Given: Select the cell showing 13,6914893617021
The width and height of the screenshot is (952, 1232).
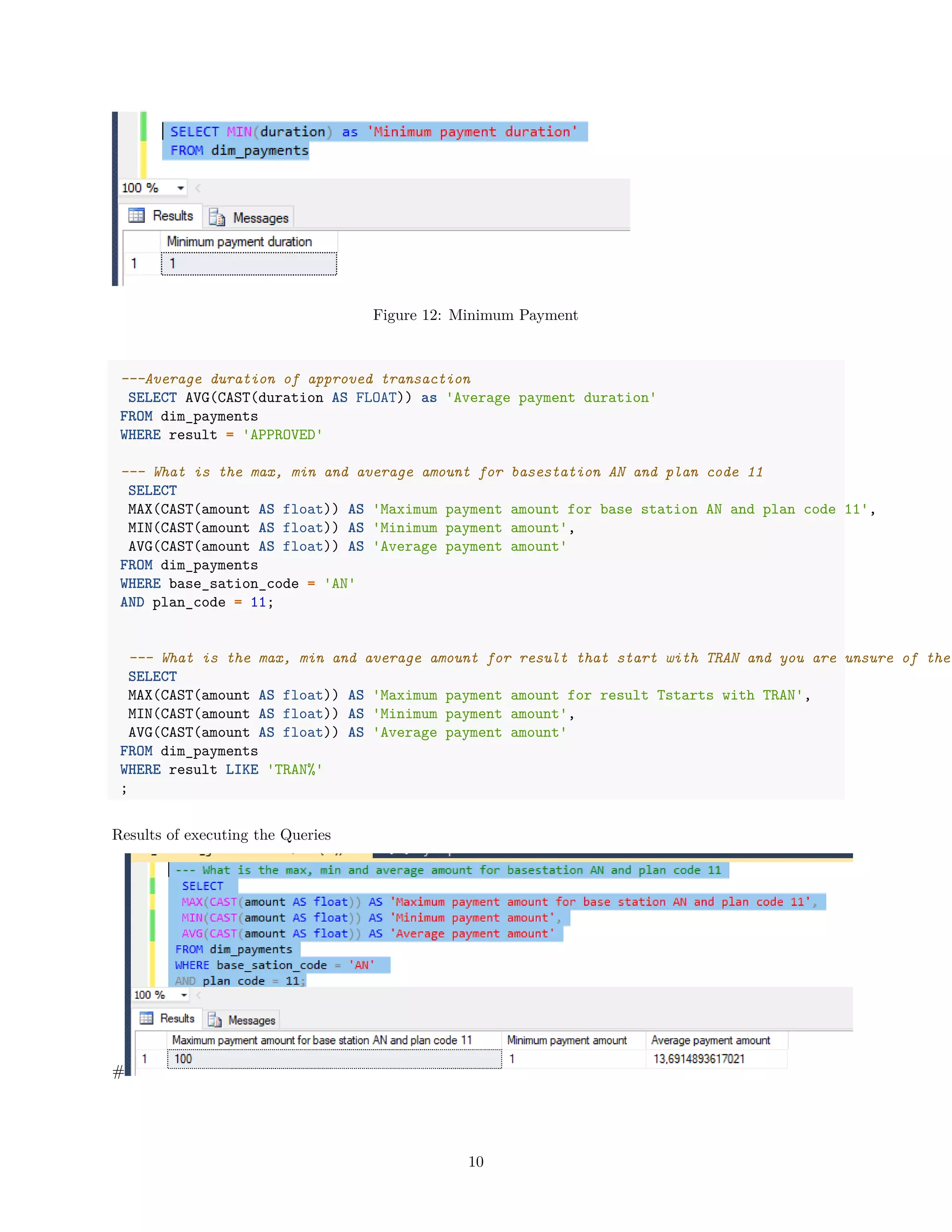Looking at the screenshot, I should (699, 1059).
